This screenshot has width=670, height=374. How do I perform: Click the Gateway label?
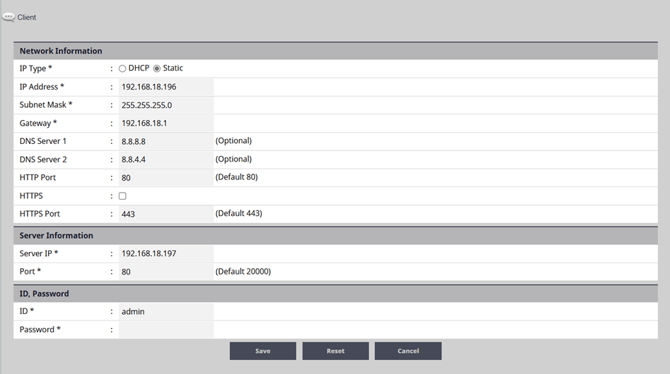click(x=38, y=123)
